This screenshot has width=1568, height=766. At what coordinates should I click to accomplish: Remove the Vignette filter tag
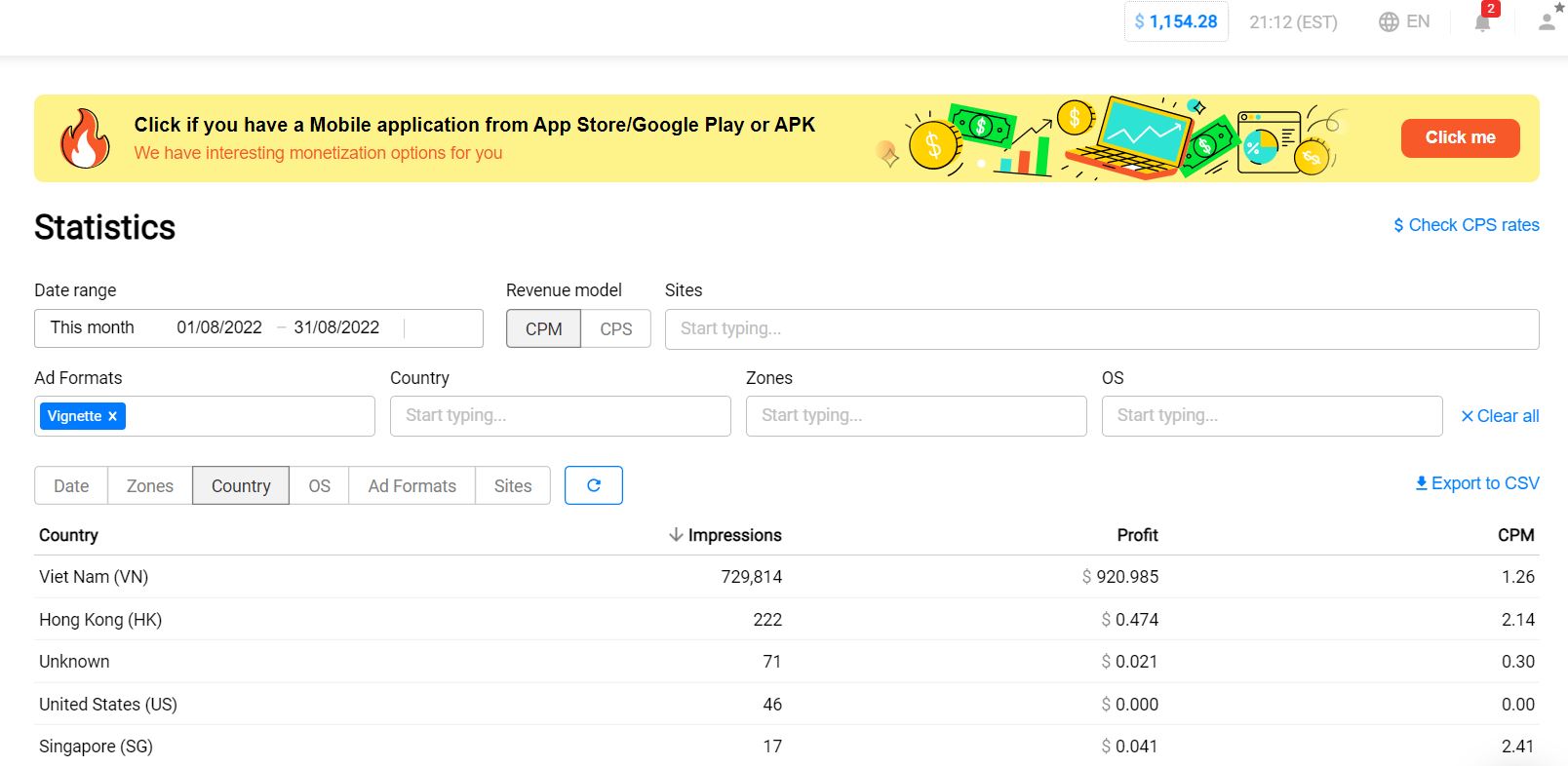pos(113,416)
